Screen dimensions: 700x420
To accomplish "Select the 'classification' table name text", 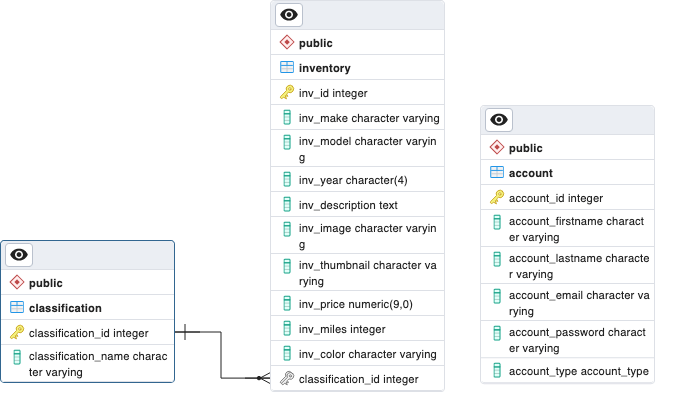I will (65, 308).
